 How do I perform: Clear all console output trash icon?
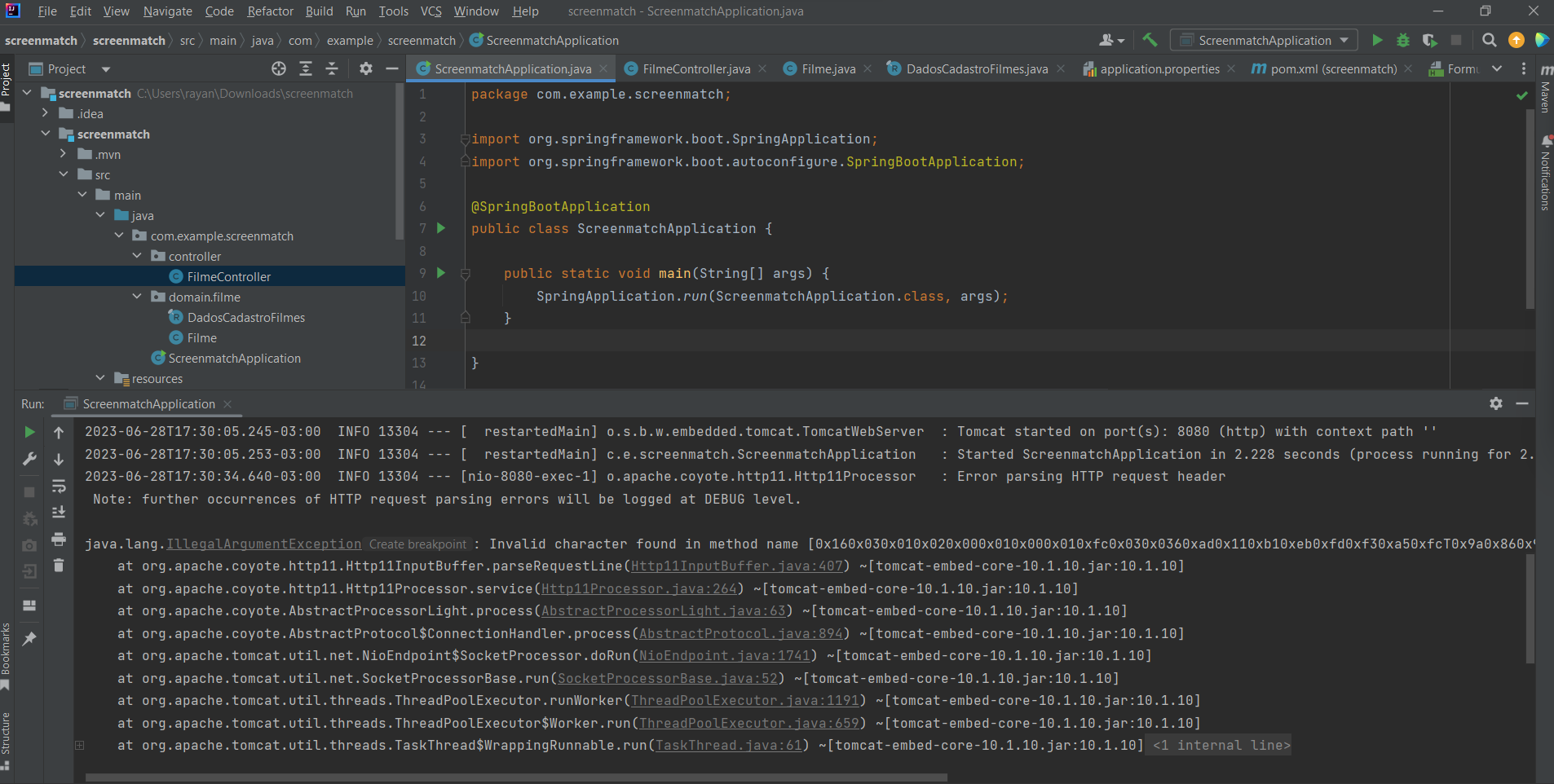59,565
